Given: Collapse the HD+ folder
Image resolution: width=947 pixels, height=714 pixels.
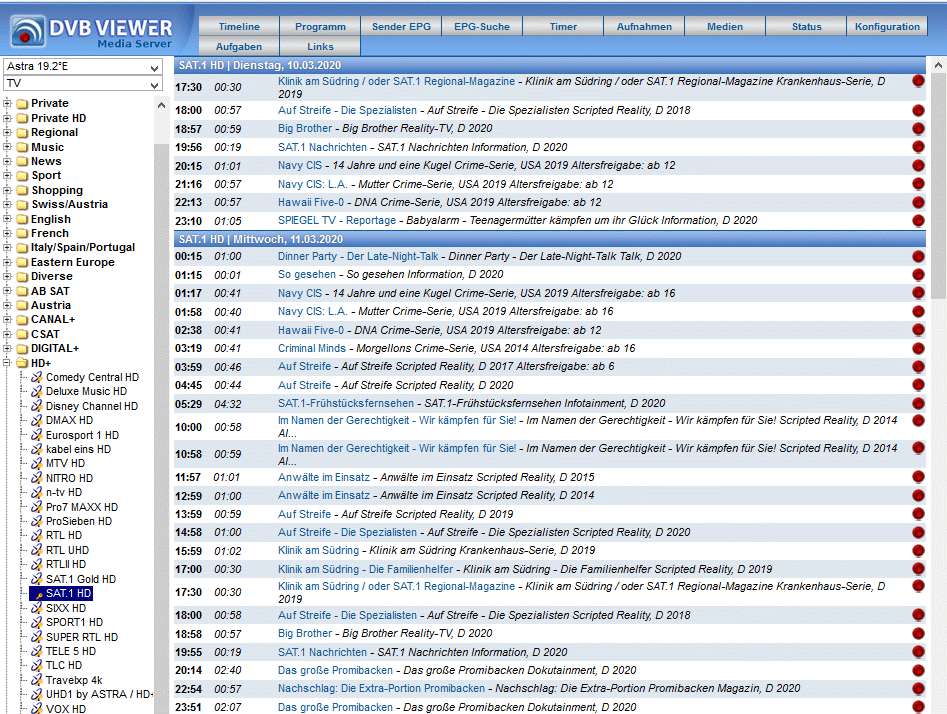Looking at the screenshot, I should coord(8,363).
